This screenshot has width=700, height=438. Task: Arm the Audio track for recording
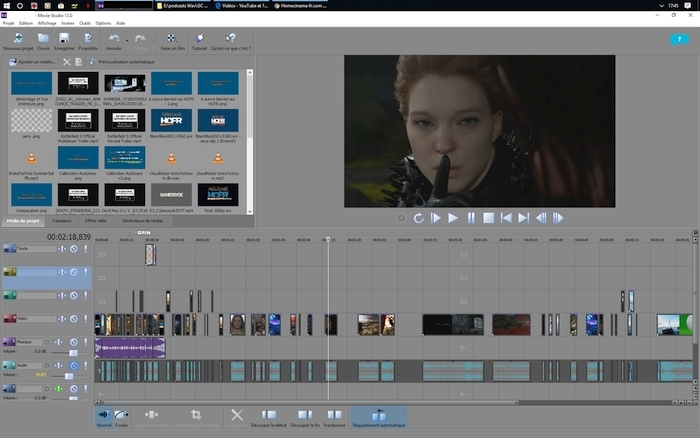pos(46,365)
